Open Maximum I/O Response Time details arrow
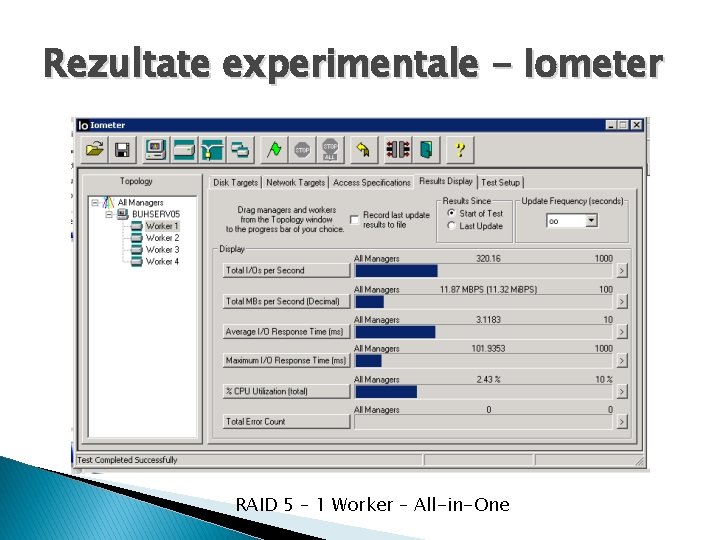This screenshot has height=540, width=720. click(x=622, y=361)
